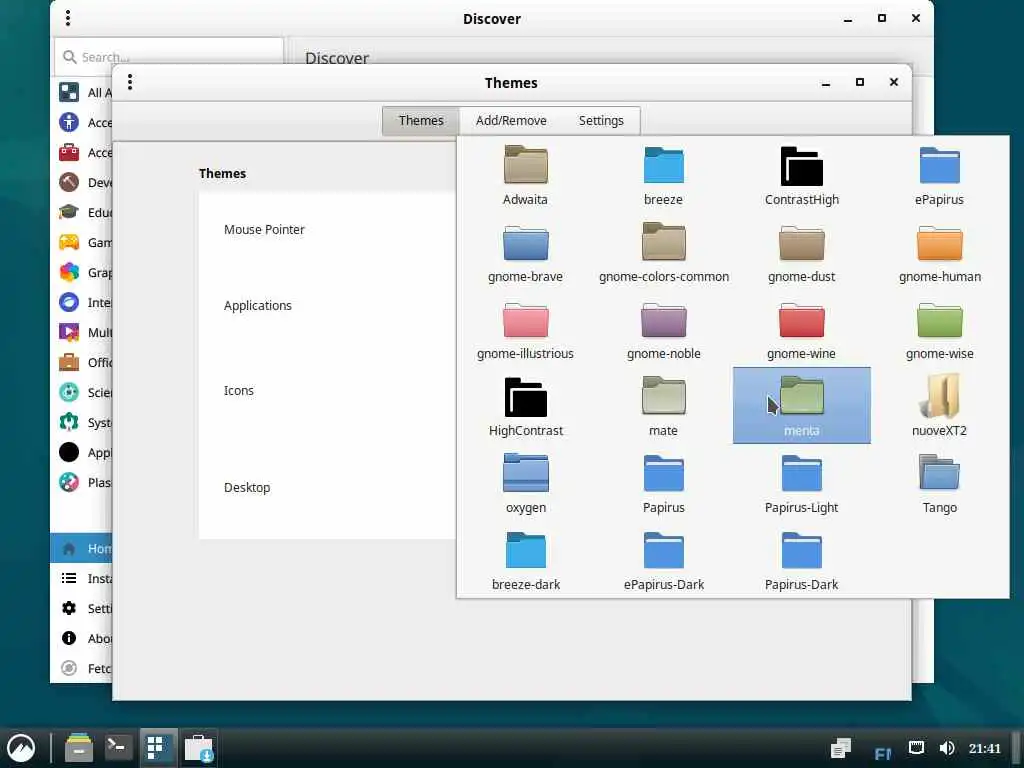Choose the breeze icon theme
The width and height of the screenshot is (1024, 768).
click(x=664, y=175)
